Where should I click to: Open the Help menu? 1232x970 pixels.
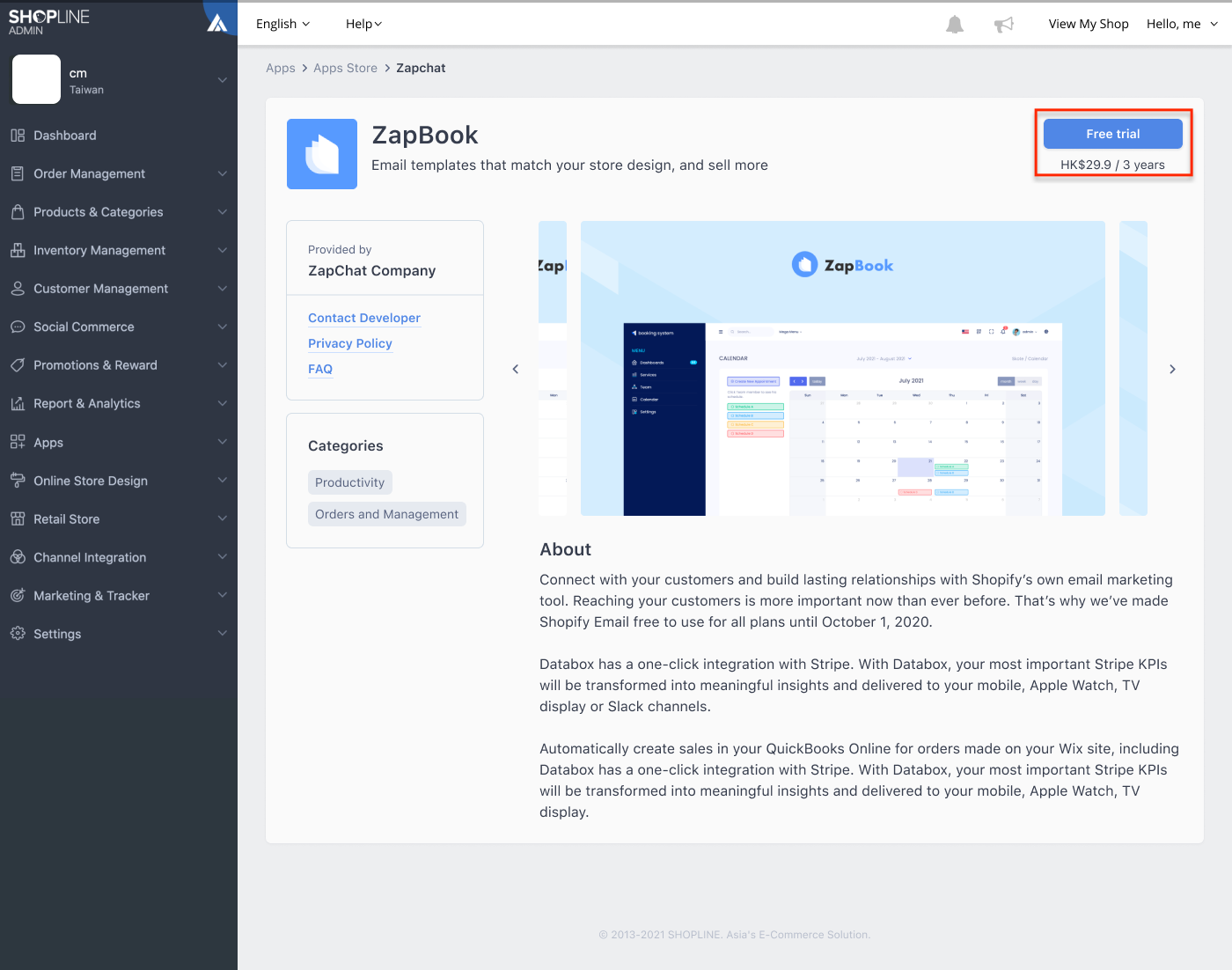[x=364, y=24]
